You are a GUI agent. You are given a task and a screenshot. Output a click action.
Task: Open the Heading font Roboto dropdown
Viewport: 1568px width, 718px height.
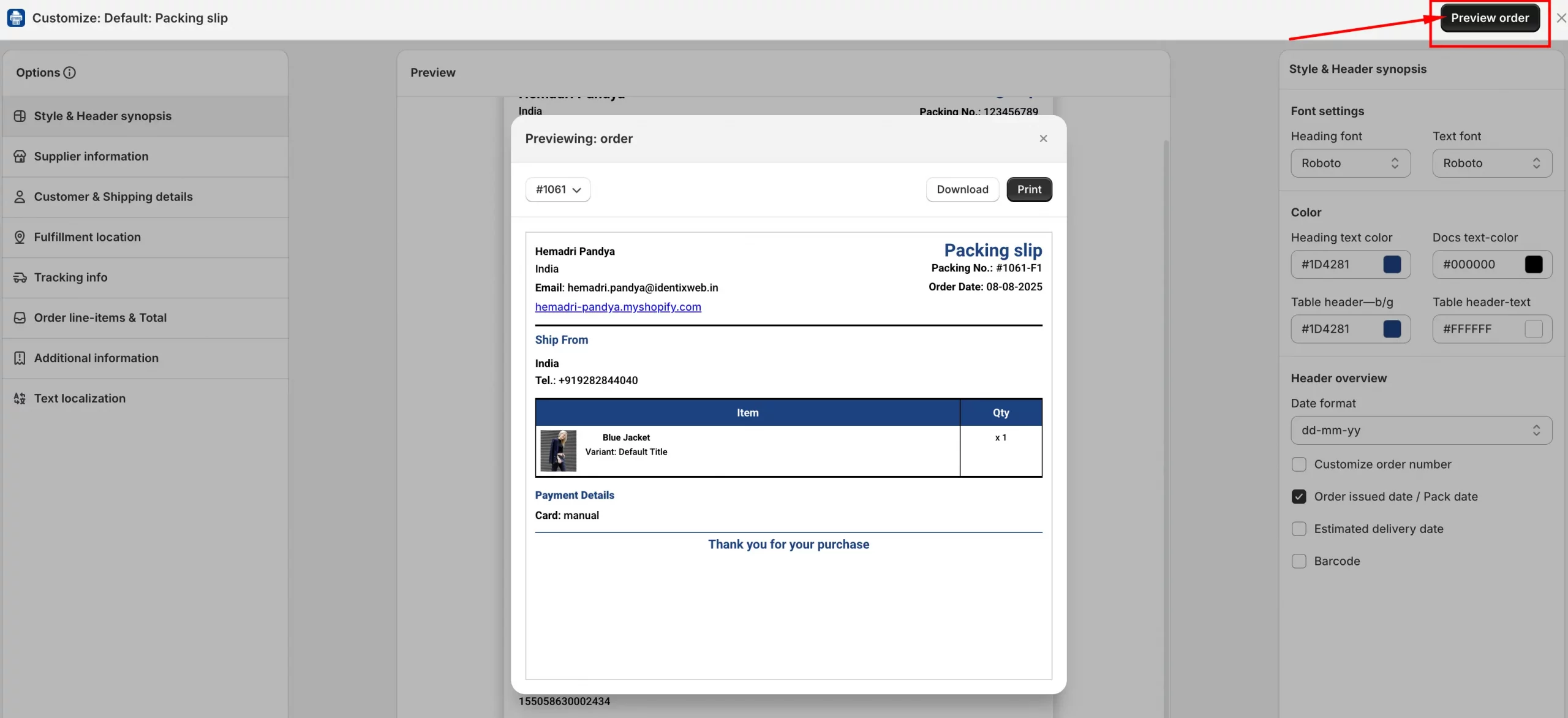point(1350,164)
